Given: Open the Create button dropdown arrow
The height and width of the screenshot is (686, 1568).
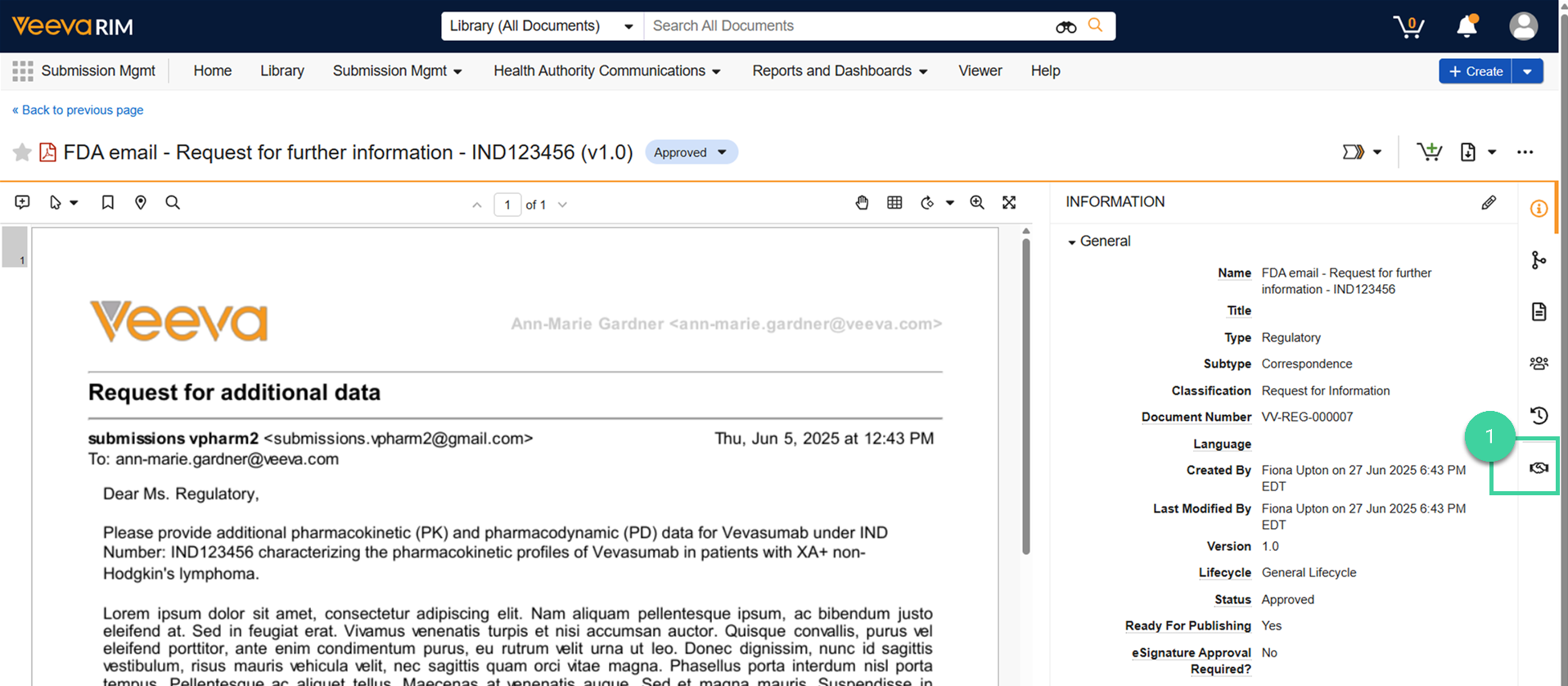Looking at the screenshot, I should click(1527, 71).
